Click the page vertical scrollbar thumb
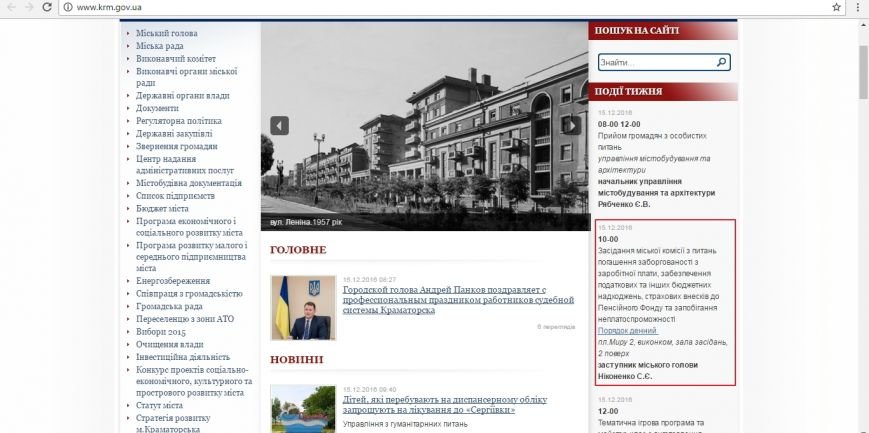The image size is (869, 433). pyautogui.click(x=863, y=72)
